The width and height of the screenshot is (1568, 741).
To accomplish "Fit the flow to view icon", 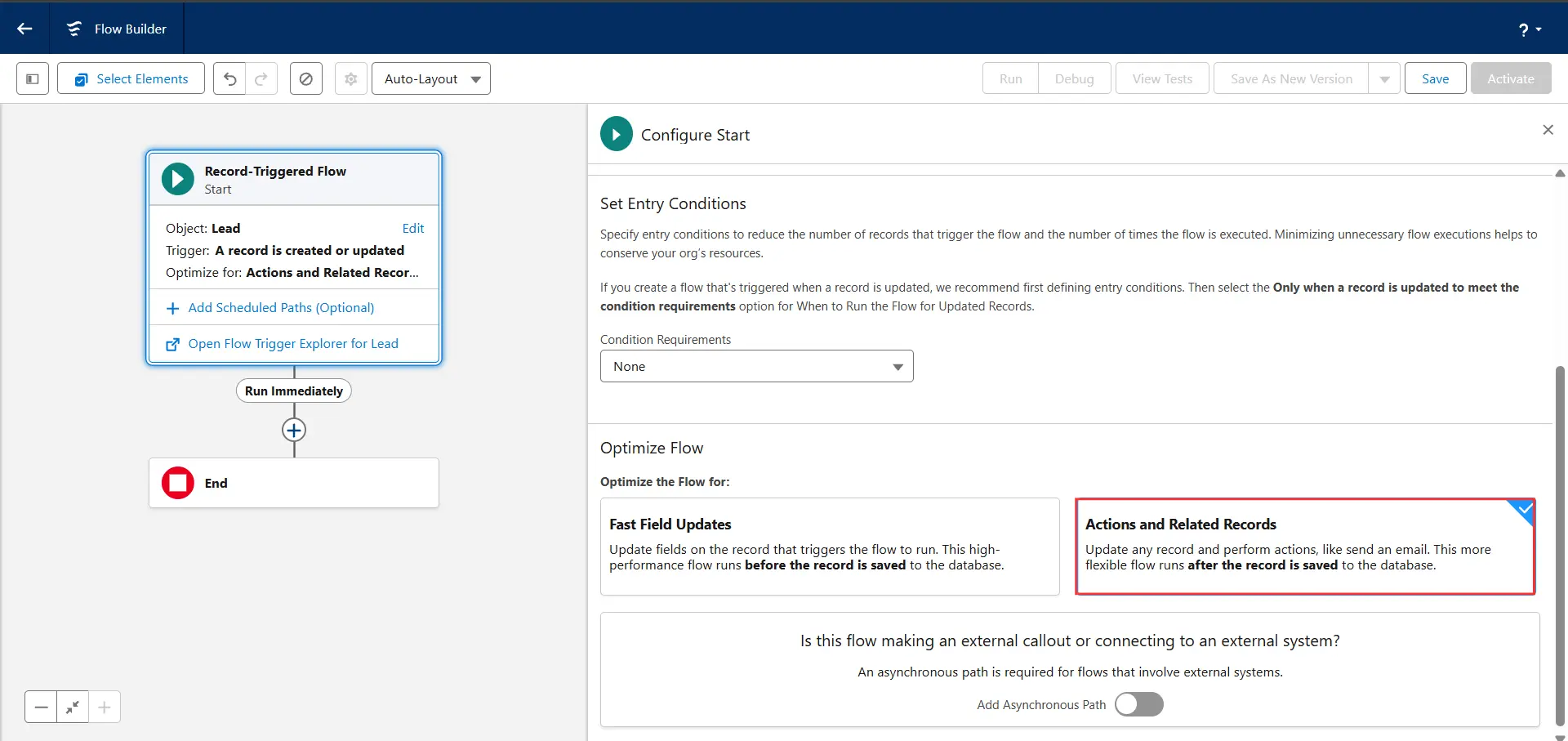I will (73, 707).
